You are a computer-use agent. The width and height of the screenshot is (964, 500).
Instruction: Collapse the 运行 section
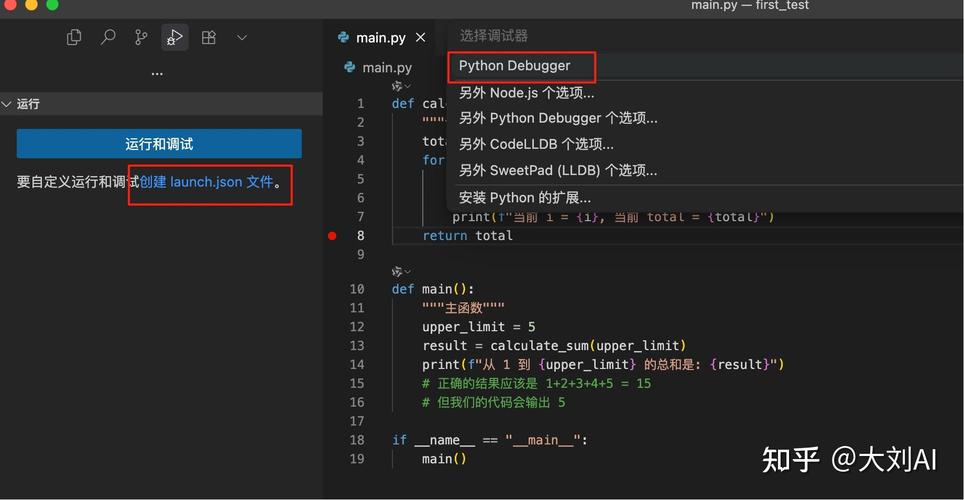pyautogui.click(x=161, y=104)
